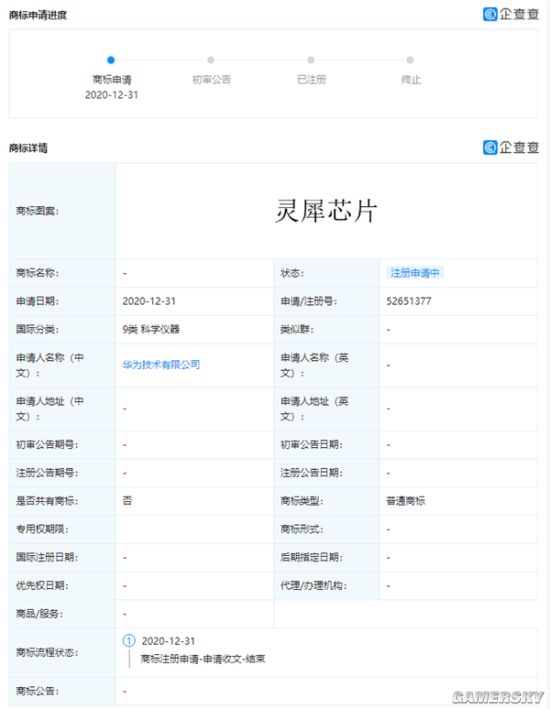
Task: Click the 初审公告日期 label
Action: coord(311,444)
